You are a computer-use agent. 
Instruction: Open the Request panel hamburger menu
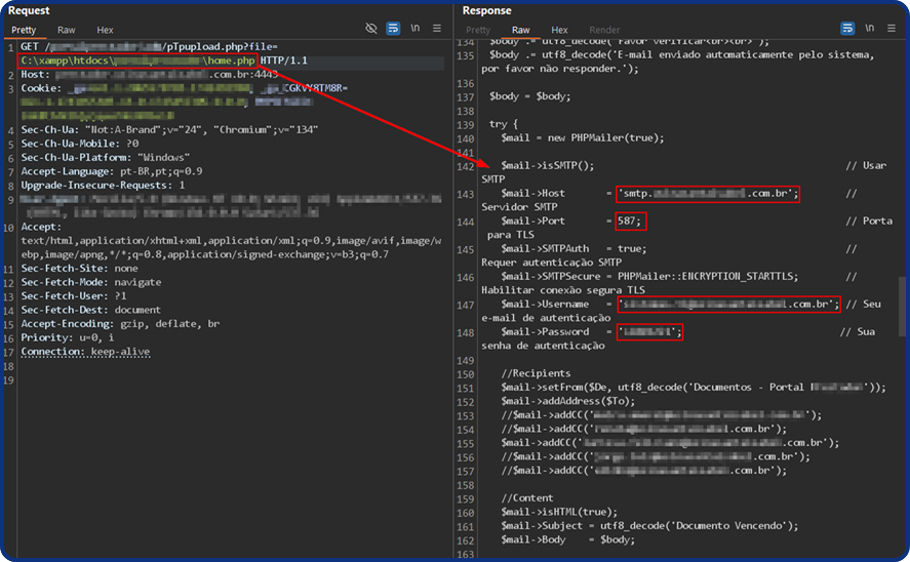click(437, 29)
